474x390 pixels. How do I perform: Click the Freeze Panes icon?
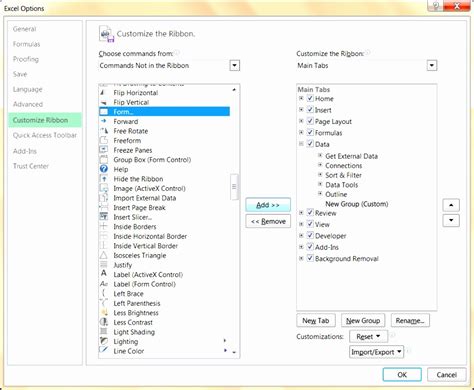[104, 150]
